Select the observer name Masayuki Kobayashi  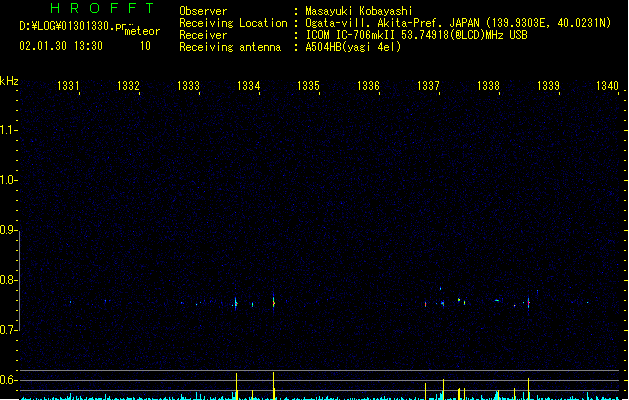(x=359, y=11)
